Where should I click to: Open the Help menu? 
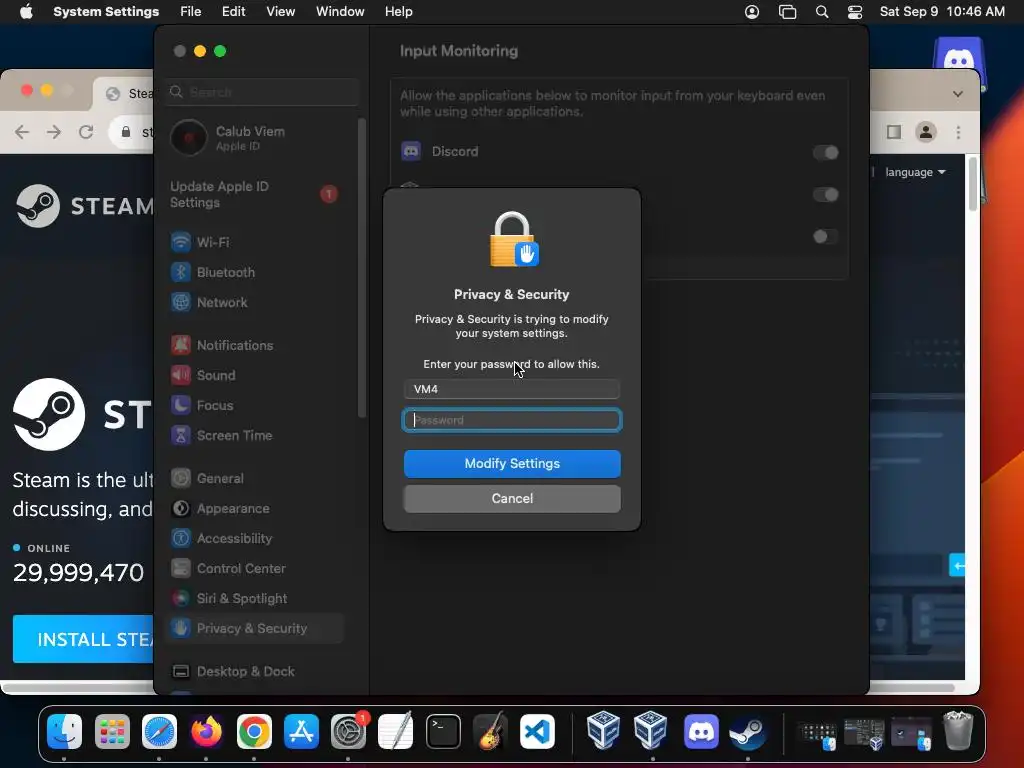coord(398,12)
